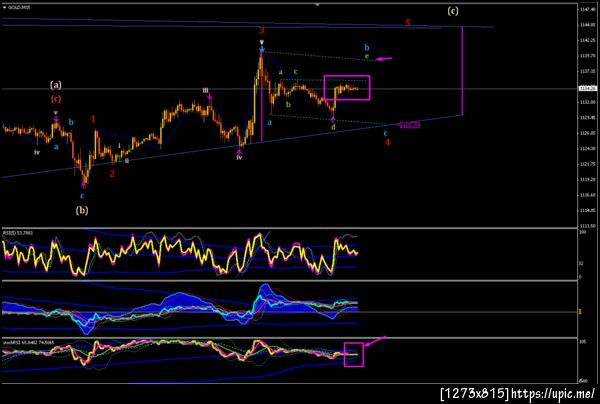Select the red wave 2 label
The image size is (600, 404).
coord(112,174)
